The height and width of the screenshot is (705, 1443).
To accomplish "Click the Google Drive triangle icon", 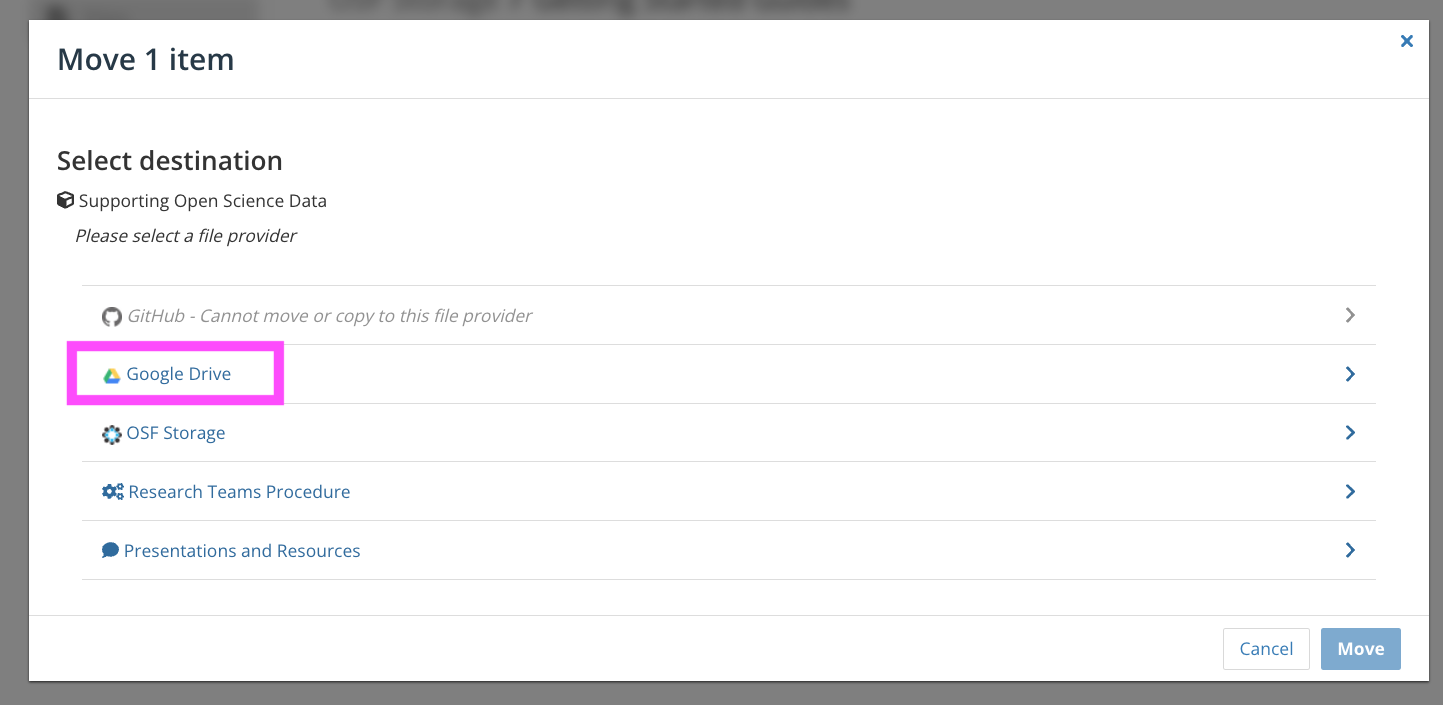I will point(112,375).
